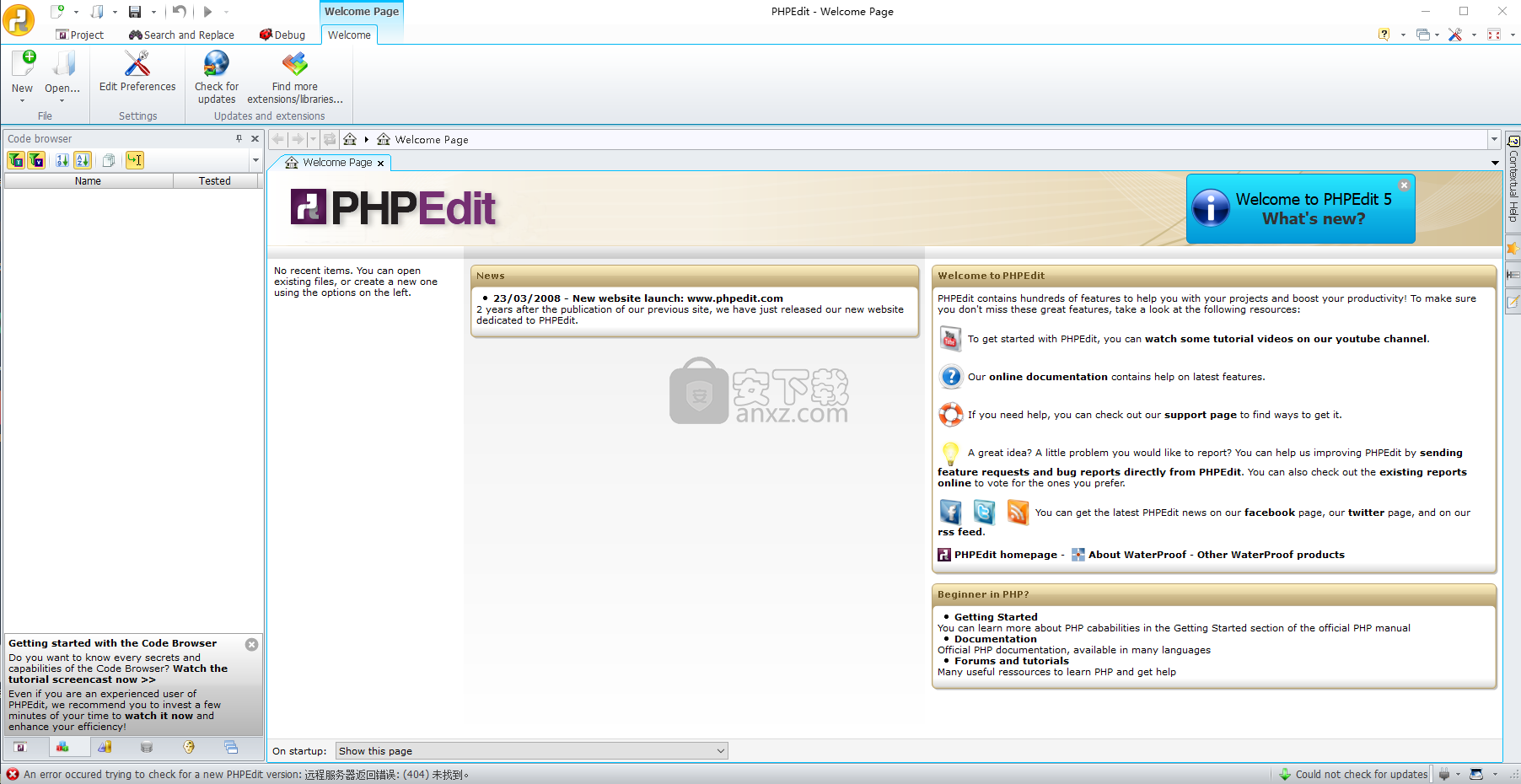Viewport: 1521px width, 784px height.
Task: Expand dropdown next to Save icon
Action: (x=153, y=12)
